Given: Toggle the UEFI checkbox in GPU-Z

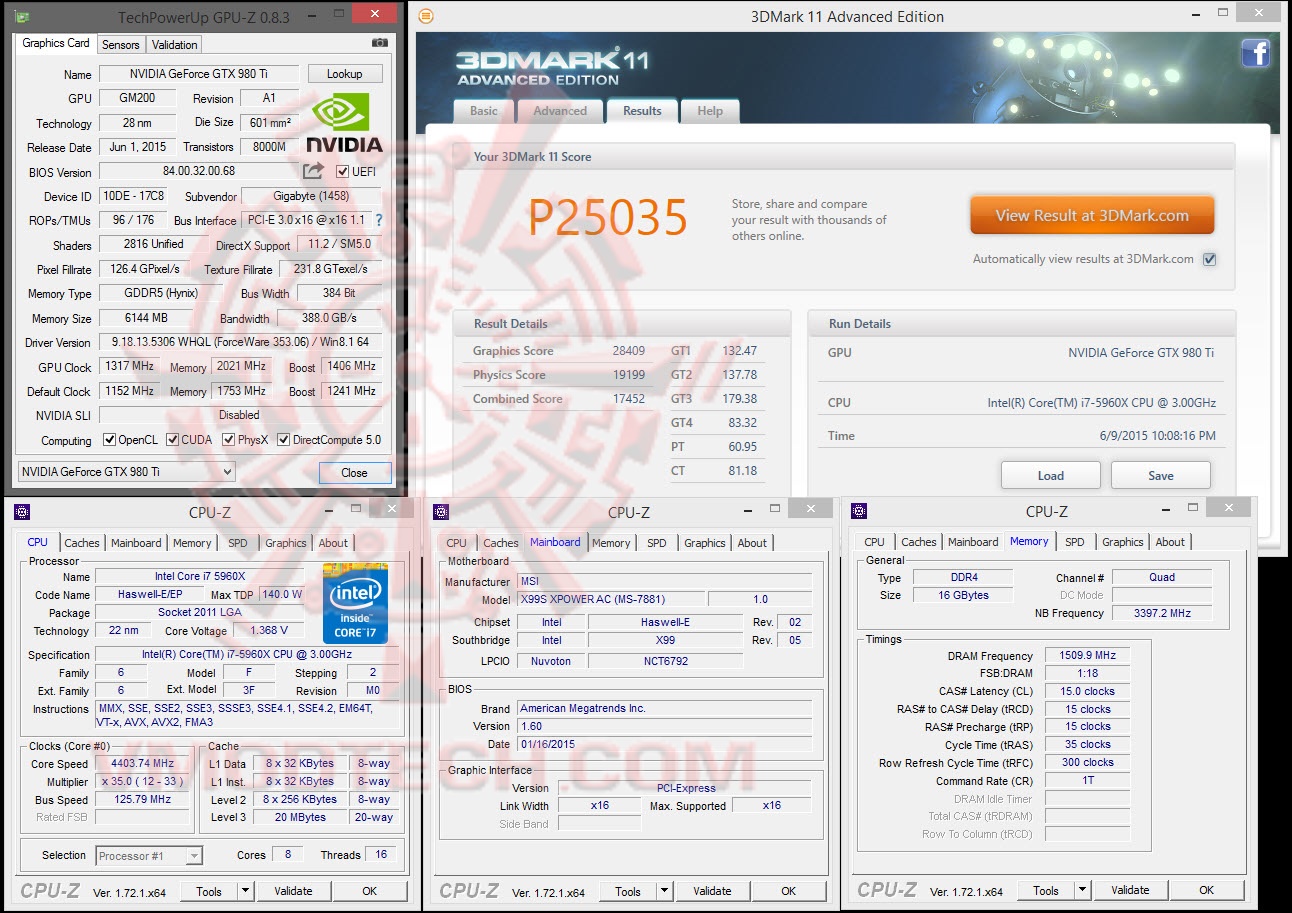Looking at the screenshot, I should [343, 171].
